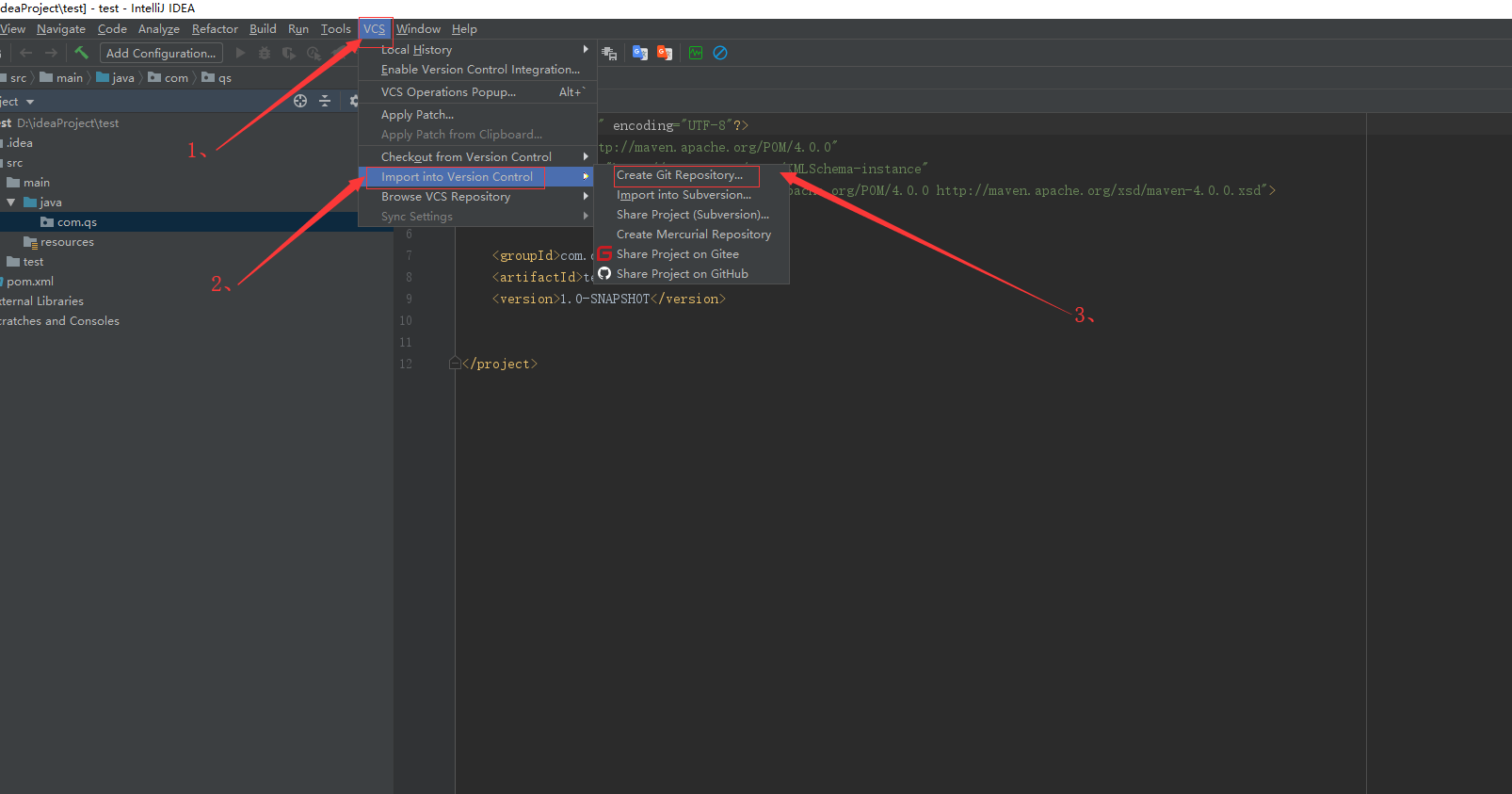Click the Debug bug icon
1512x794 pixels.
click(x=265, y=53)
